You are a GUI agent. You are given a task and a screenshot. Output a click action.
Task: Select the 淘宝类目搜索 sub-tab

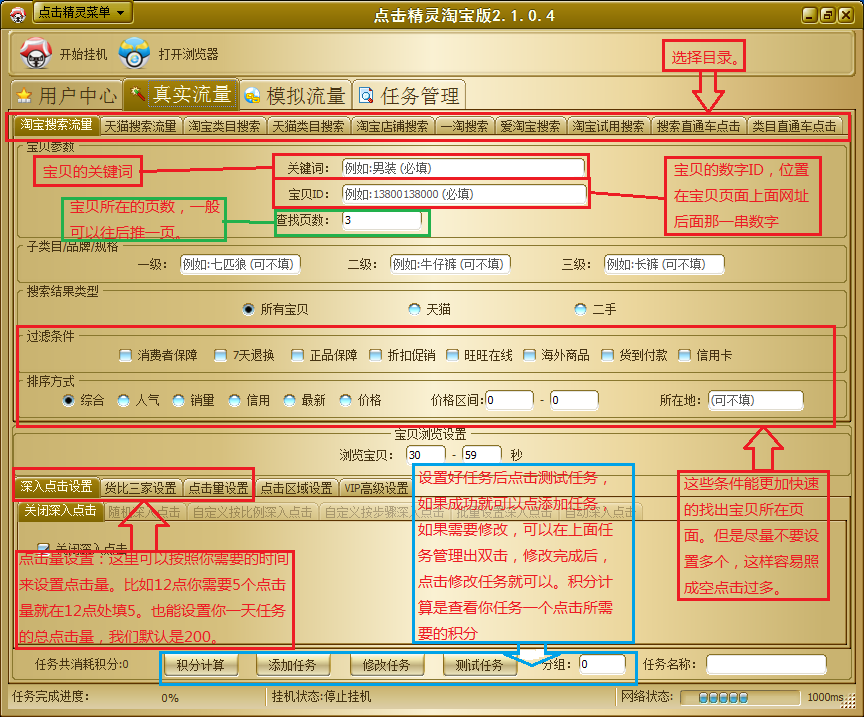224,126
